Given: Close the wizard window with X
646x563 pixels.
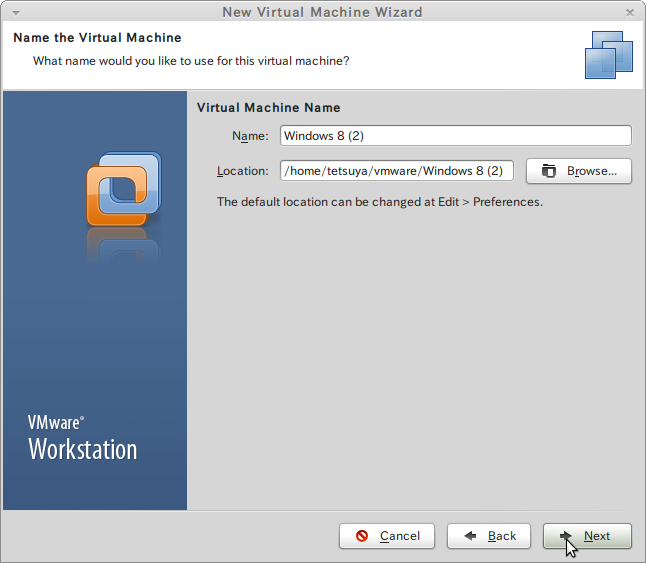Looking at the screenshot, I should point(630,13).
